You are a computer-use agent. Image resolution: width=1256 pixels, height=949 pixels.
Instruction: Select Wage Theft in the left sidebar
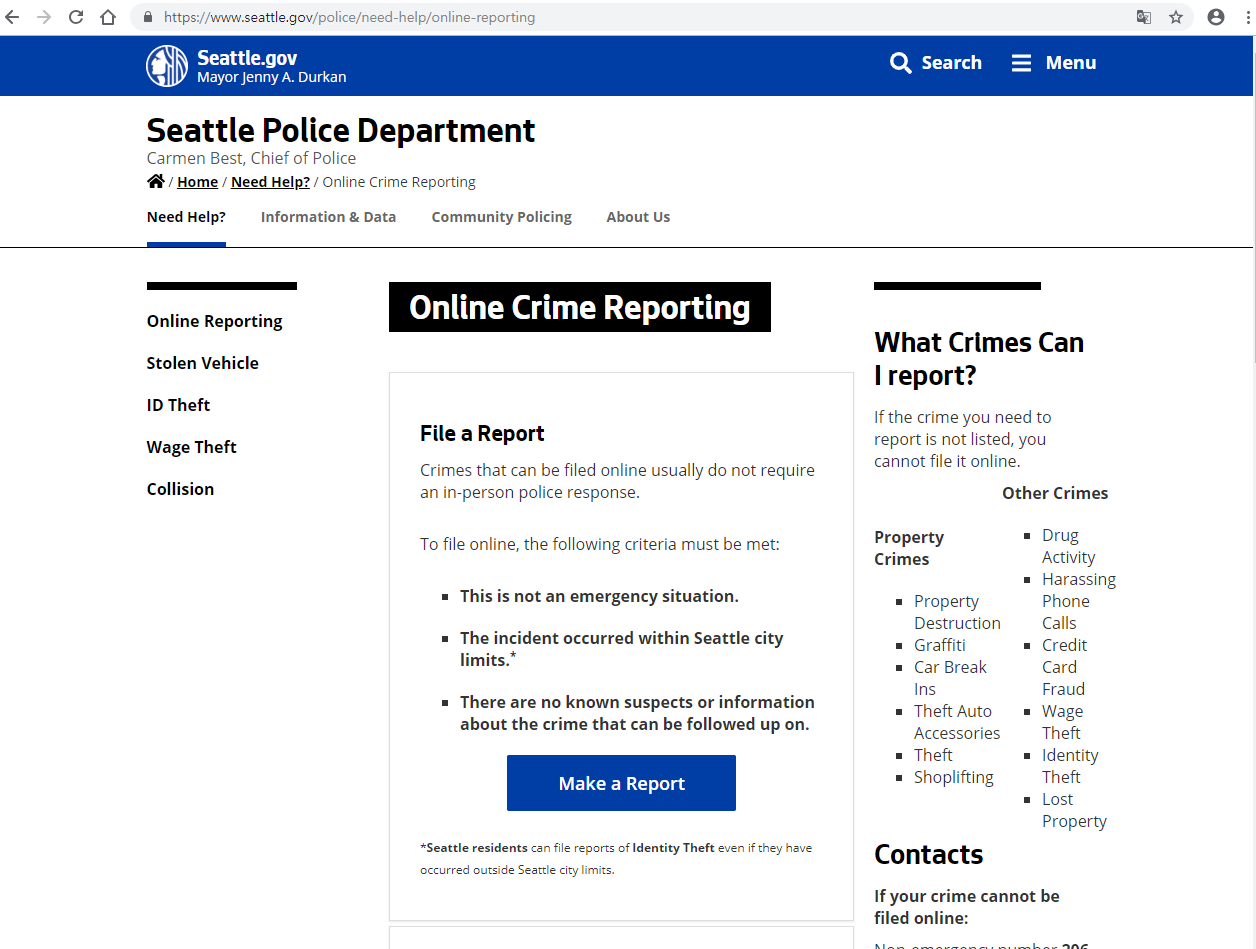tap(191, 447)
